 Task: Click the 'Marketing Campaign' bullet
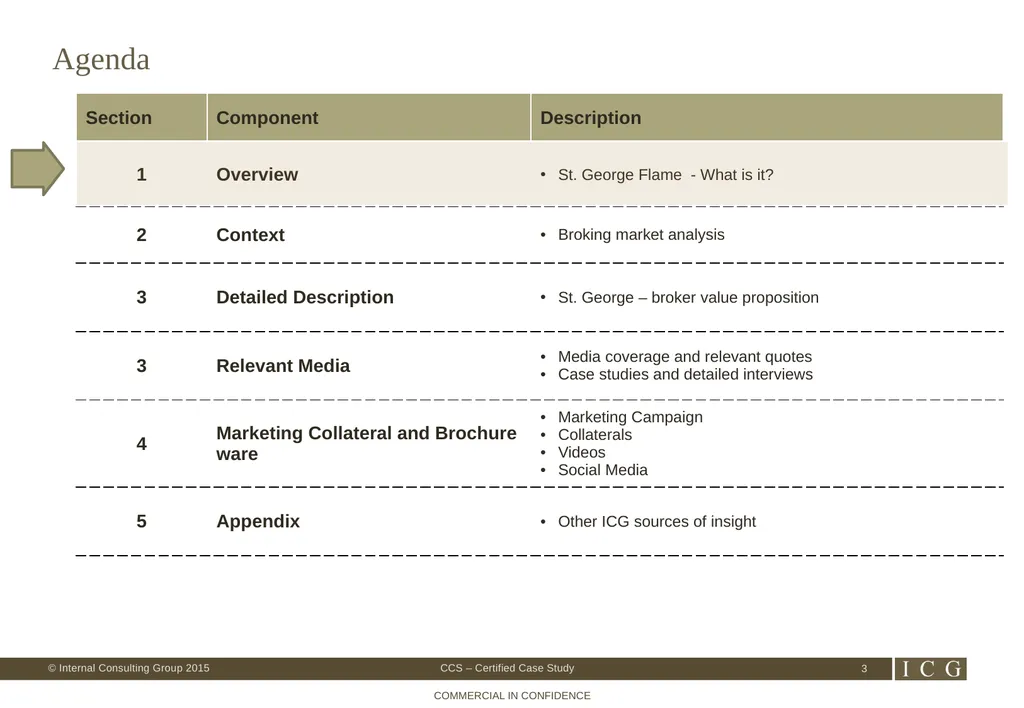(x=630, y=417)
